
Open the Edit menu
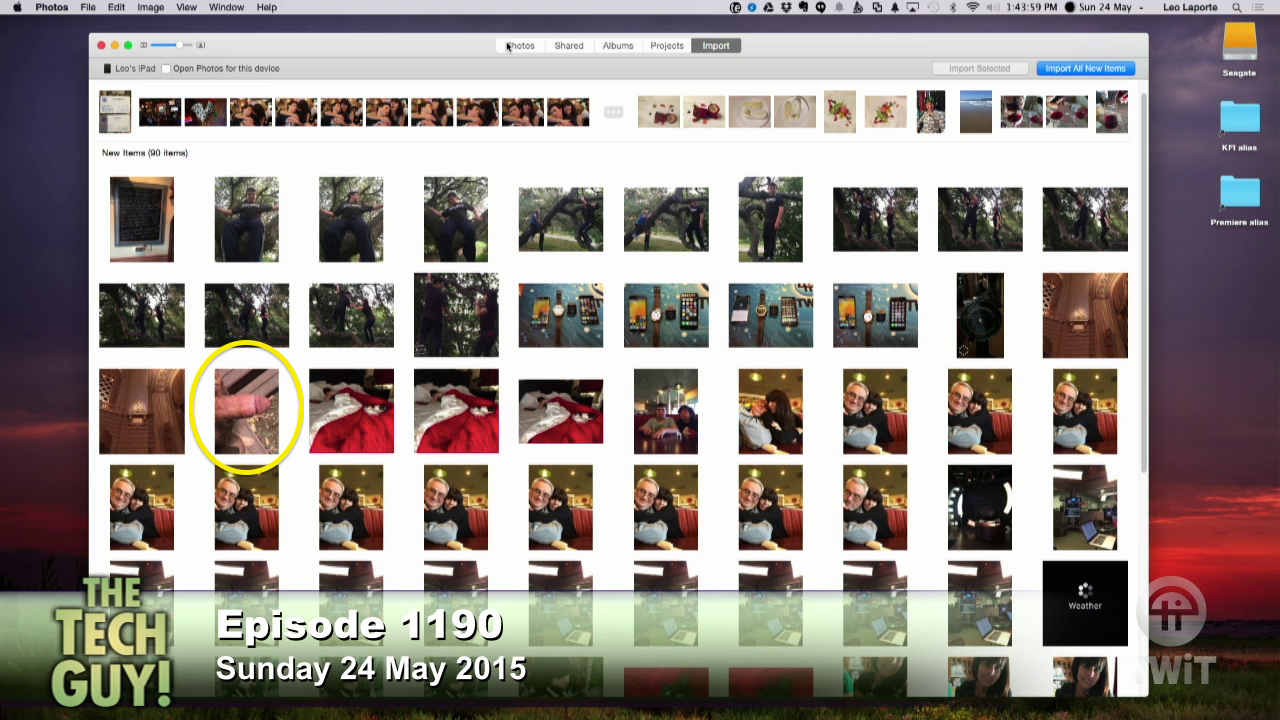pyautogui.click(x=117, y=7)
